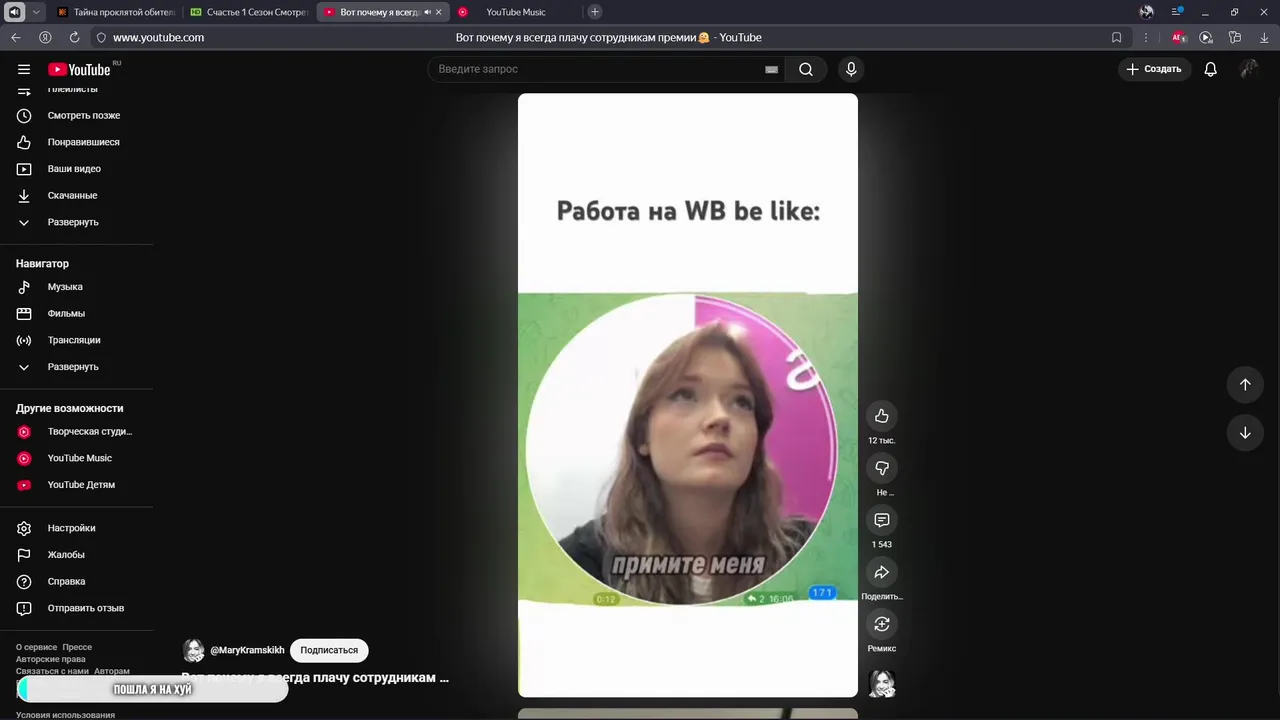1280x720 pixels.
Task: Open browser extensions panel icon
Action: [x=1235, y=37]
